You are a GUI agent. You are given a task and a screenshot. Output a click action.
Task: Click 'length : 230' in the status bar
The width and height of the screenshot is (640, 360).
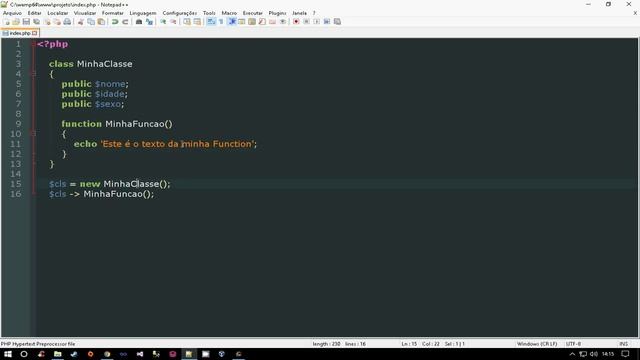pyautogui.click(x=326, y=344)
